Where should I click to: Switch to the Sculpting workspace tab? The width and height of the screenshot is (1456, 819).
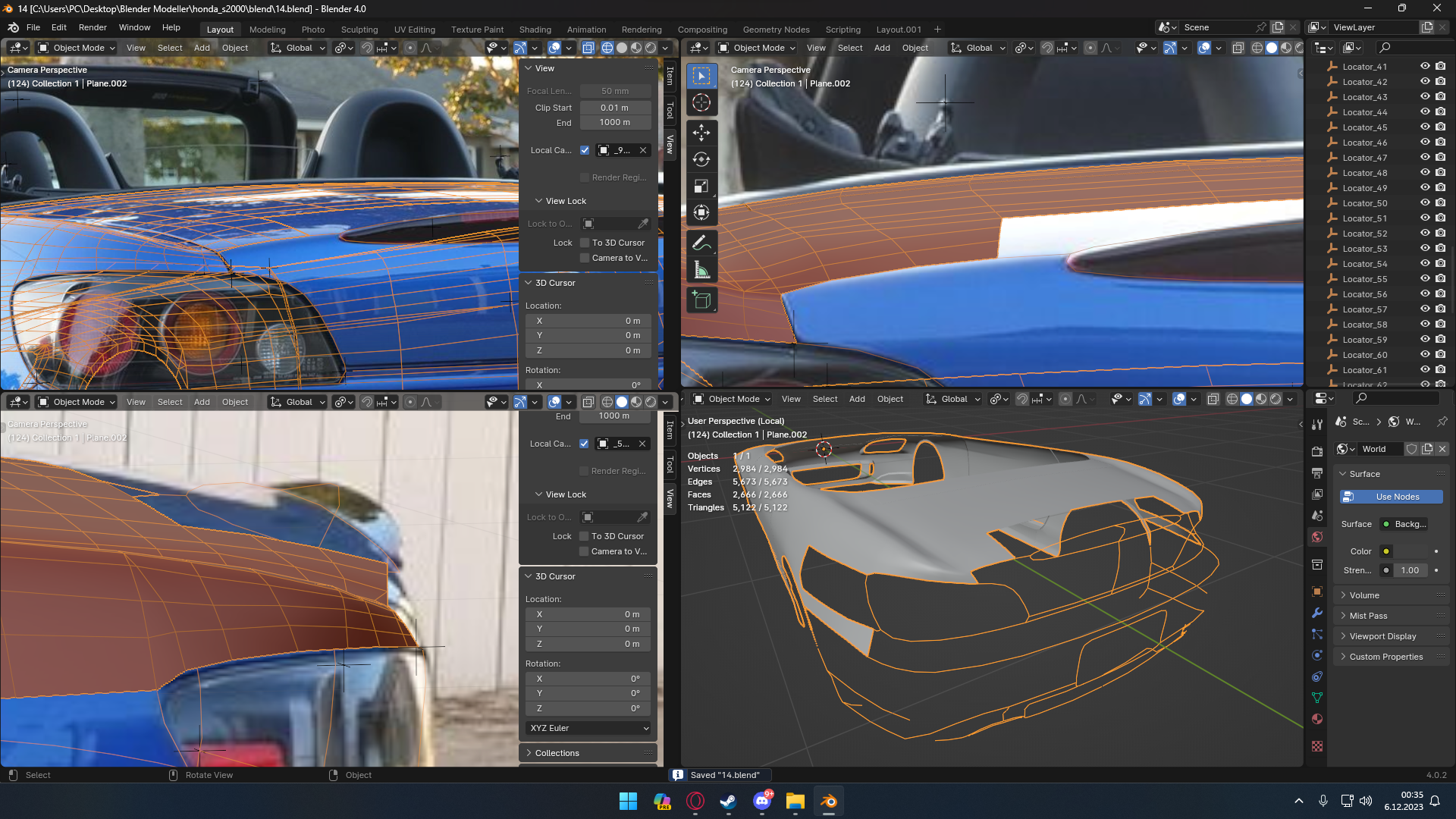click(359, 30)
